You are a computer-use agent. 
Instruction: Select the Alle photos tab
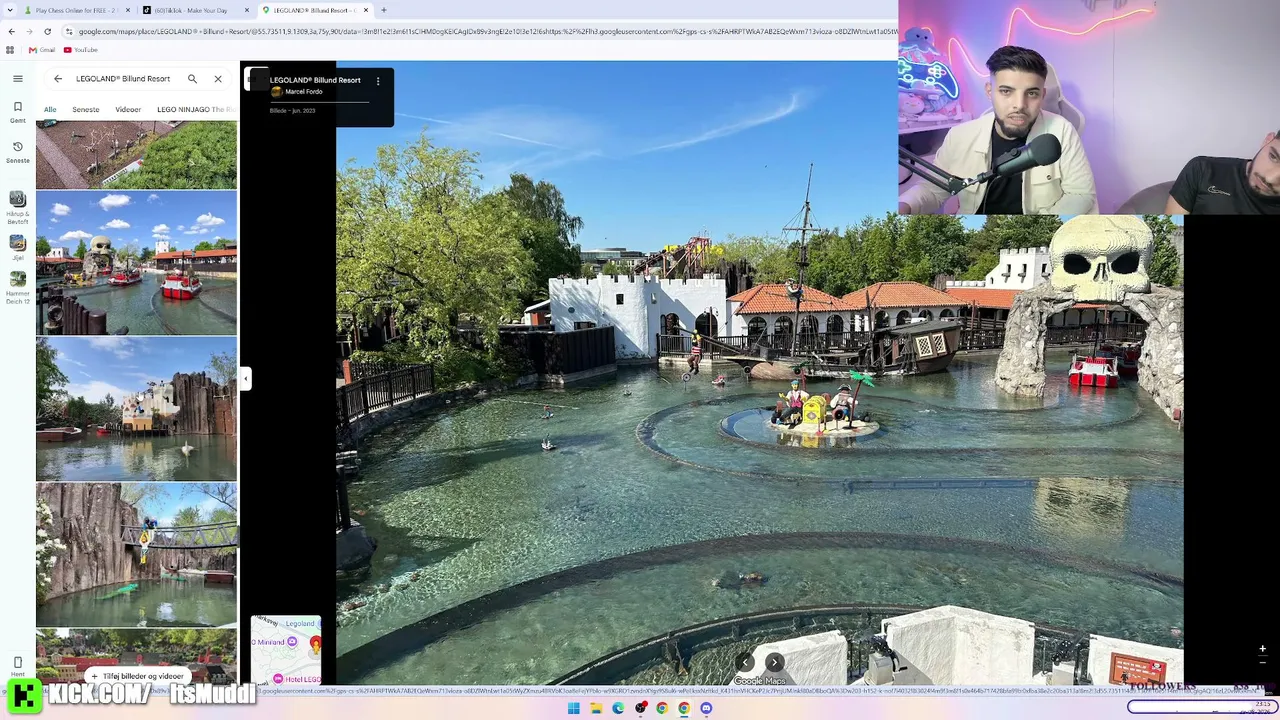[x=50, y=109]
